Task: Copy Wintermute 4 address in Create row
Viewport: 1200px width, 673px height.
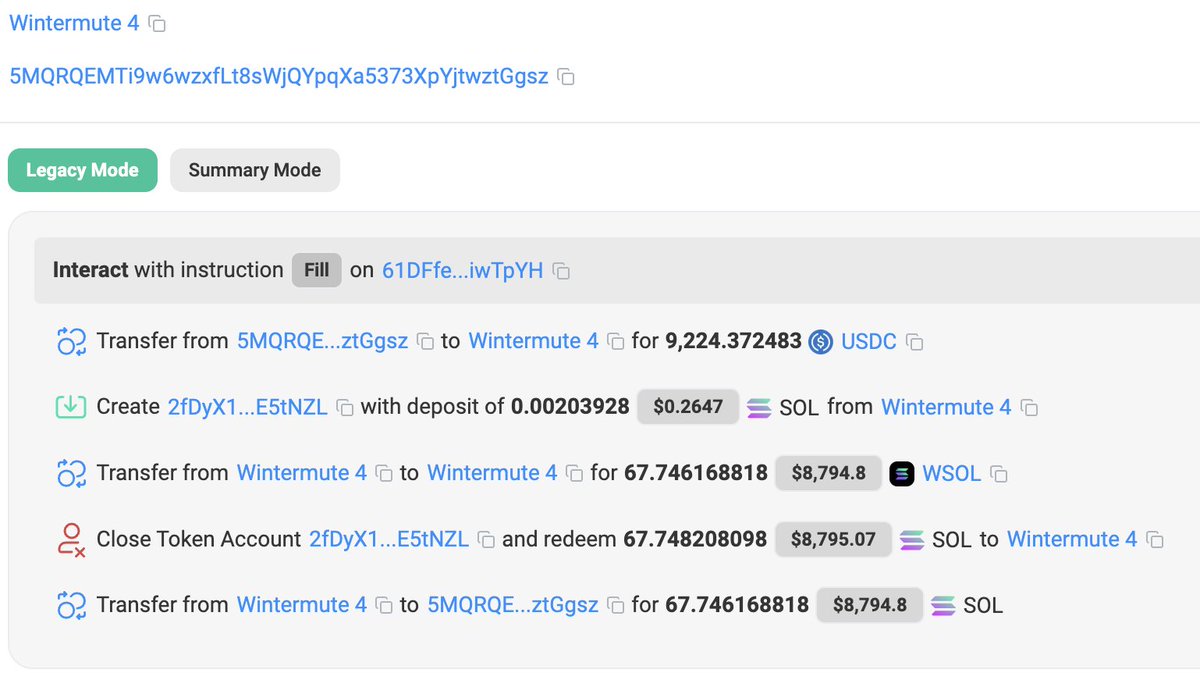Action: click(x=1029, y=408)
